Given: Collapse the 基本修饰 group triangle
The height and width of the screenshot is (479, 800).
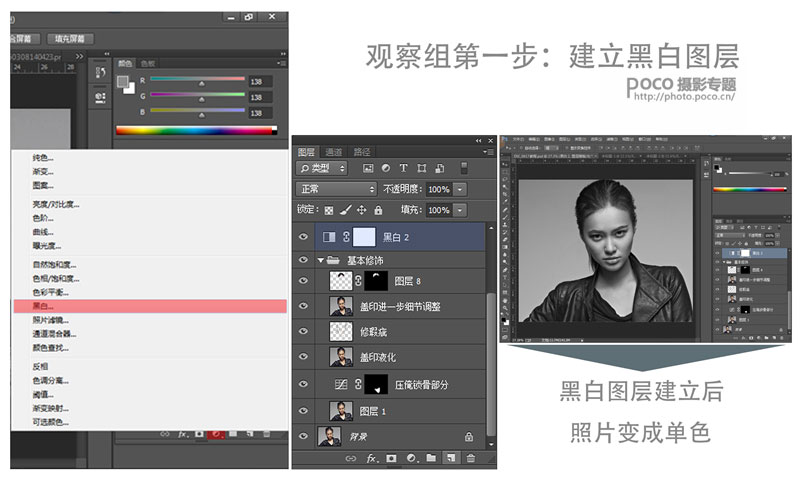Looking at the screenshot, I should (x=321, y=260).
